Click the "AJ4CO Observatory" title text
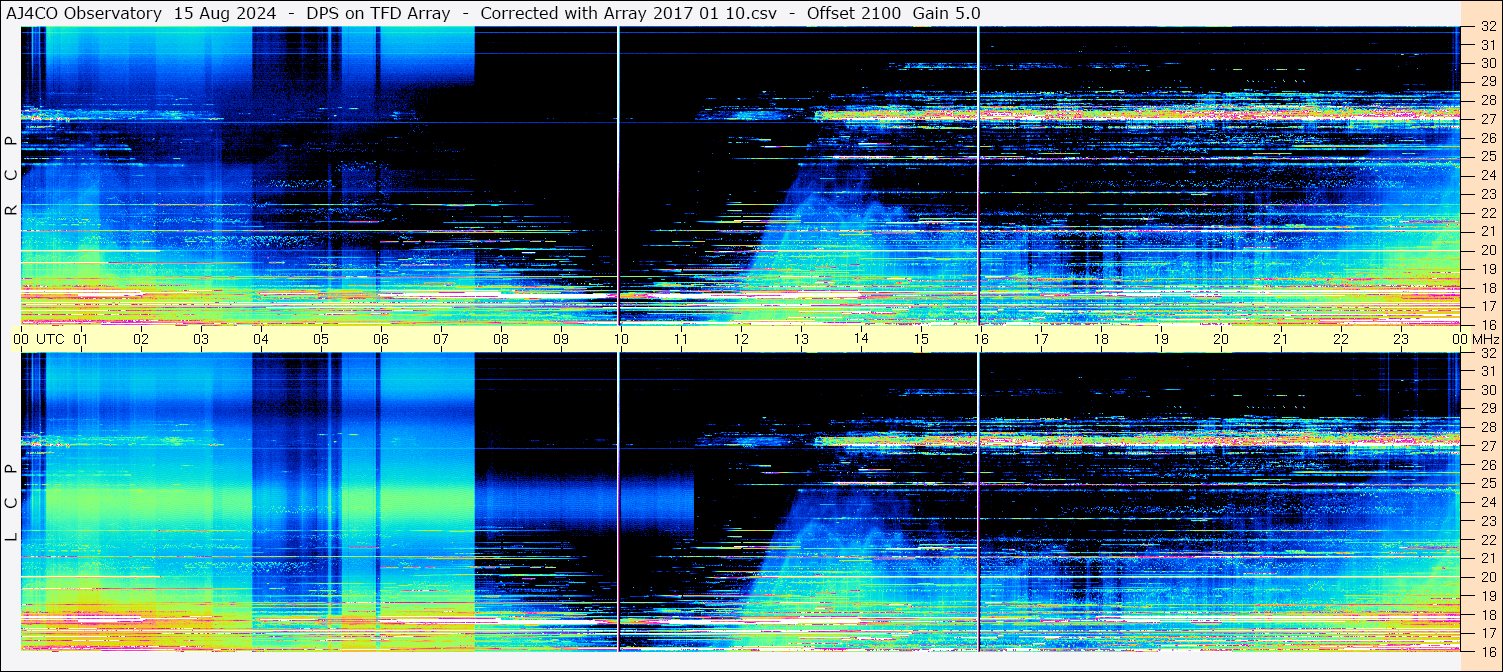 click(84, 13)
